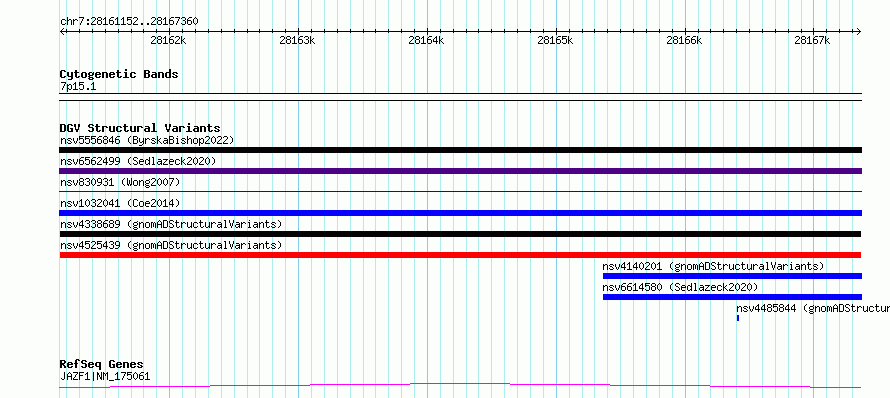Click the red bar for nsv4525439
This screenshot has height=398, width=890.
point(460,255)
